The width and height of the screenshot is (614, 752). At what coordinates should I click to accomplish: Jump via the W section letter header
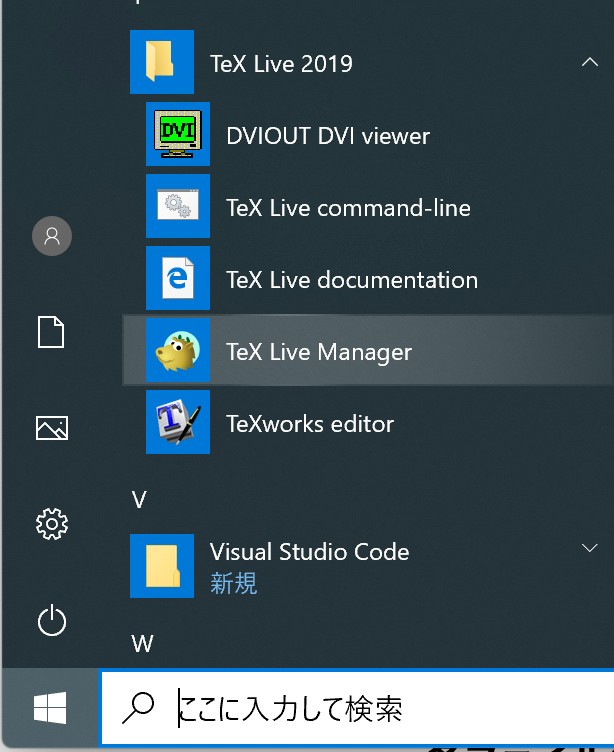coord(142,644)
